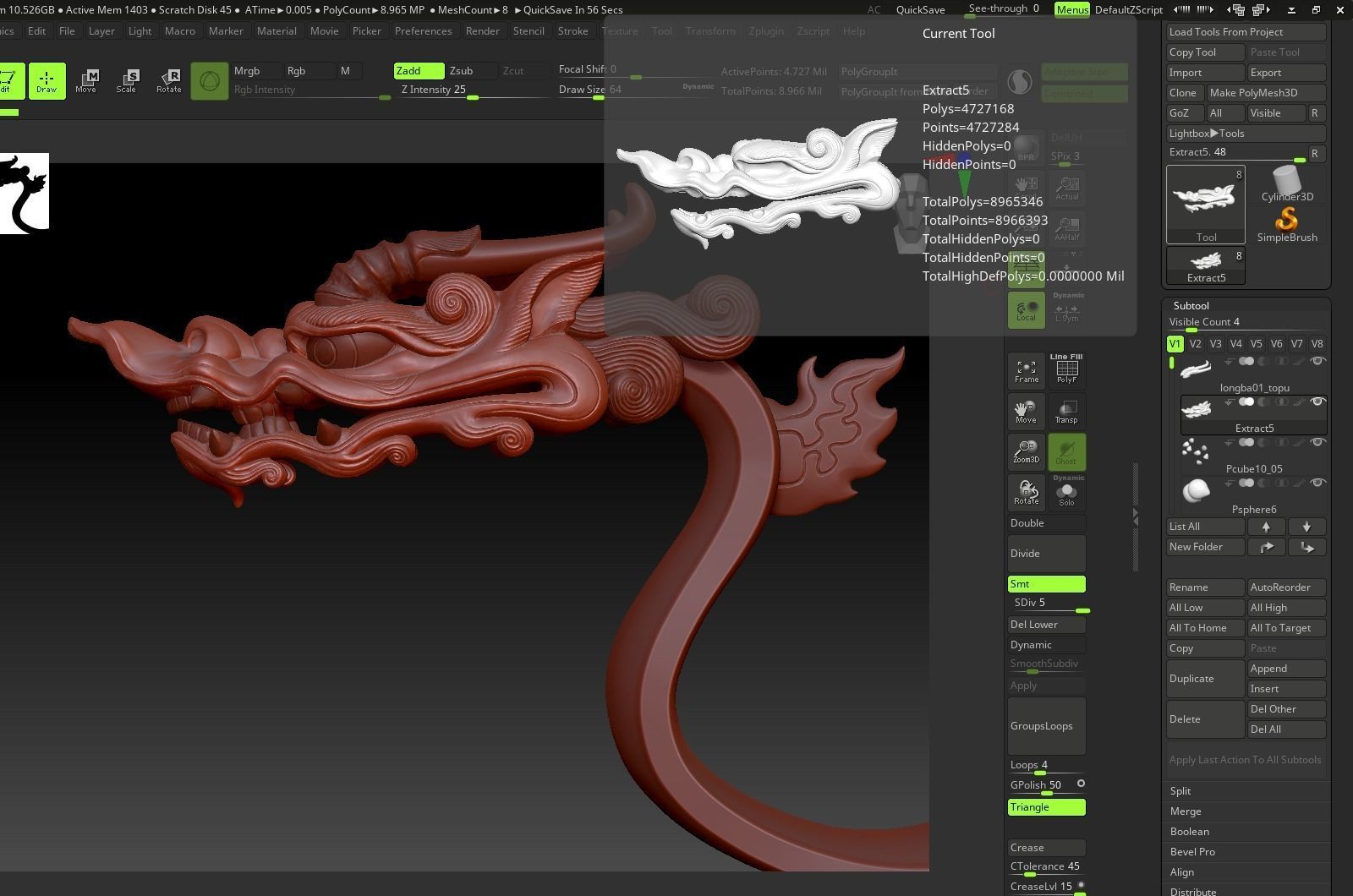Click the Duplicate subtool button
The image size is (1353, 896).
pos(1205,679)
